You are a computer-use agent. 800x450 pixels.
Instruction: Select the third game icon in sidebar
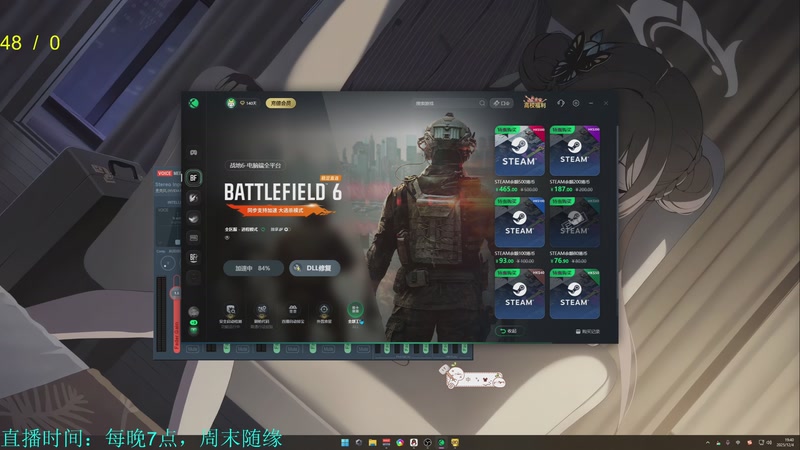(193, 198)
